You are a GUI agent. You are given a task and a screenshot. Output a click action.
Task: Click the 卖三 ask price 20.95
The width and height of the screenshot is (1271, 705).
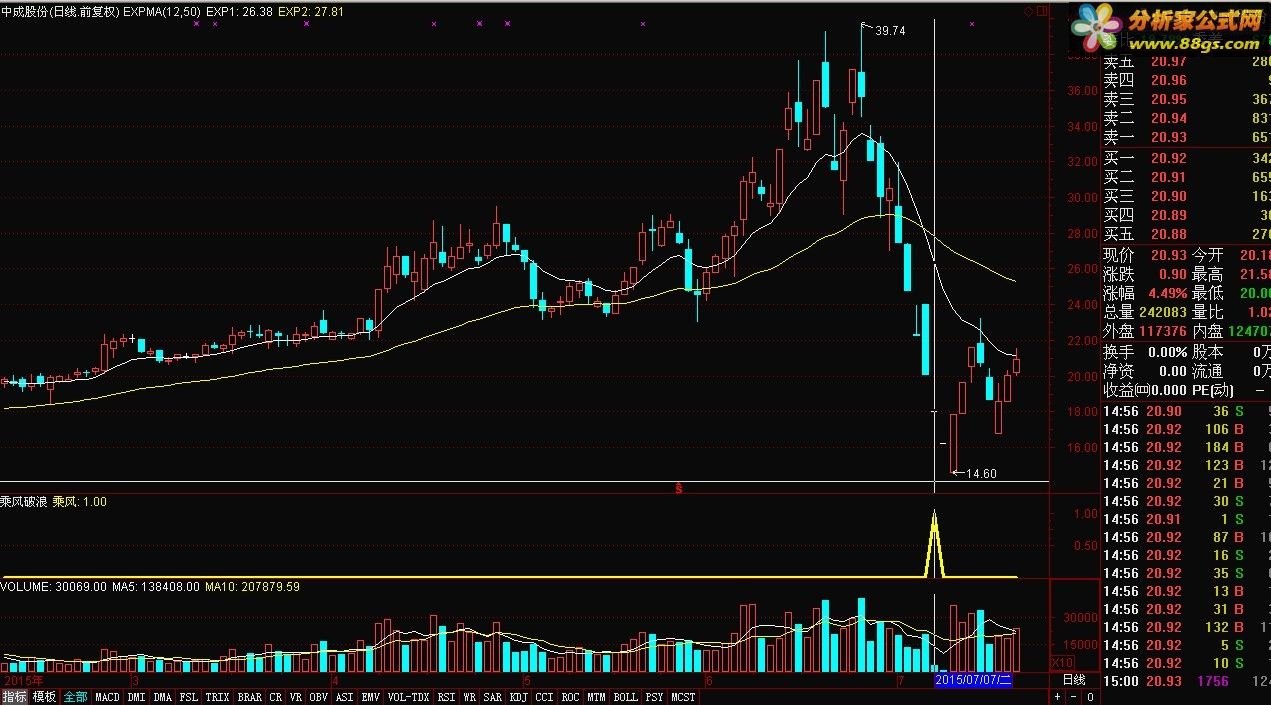1169,99
